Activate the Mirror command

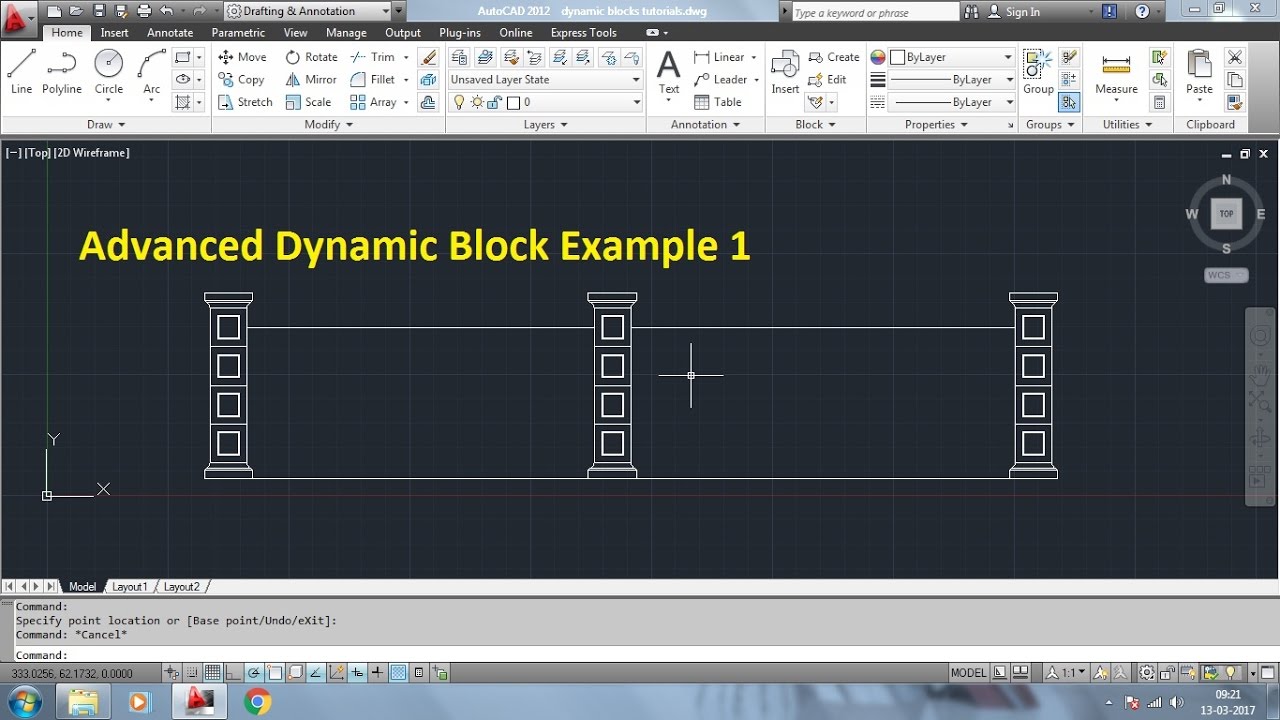tap(311, 79)
